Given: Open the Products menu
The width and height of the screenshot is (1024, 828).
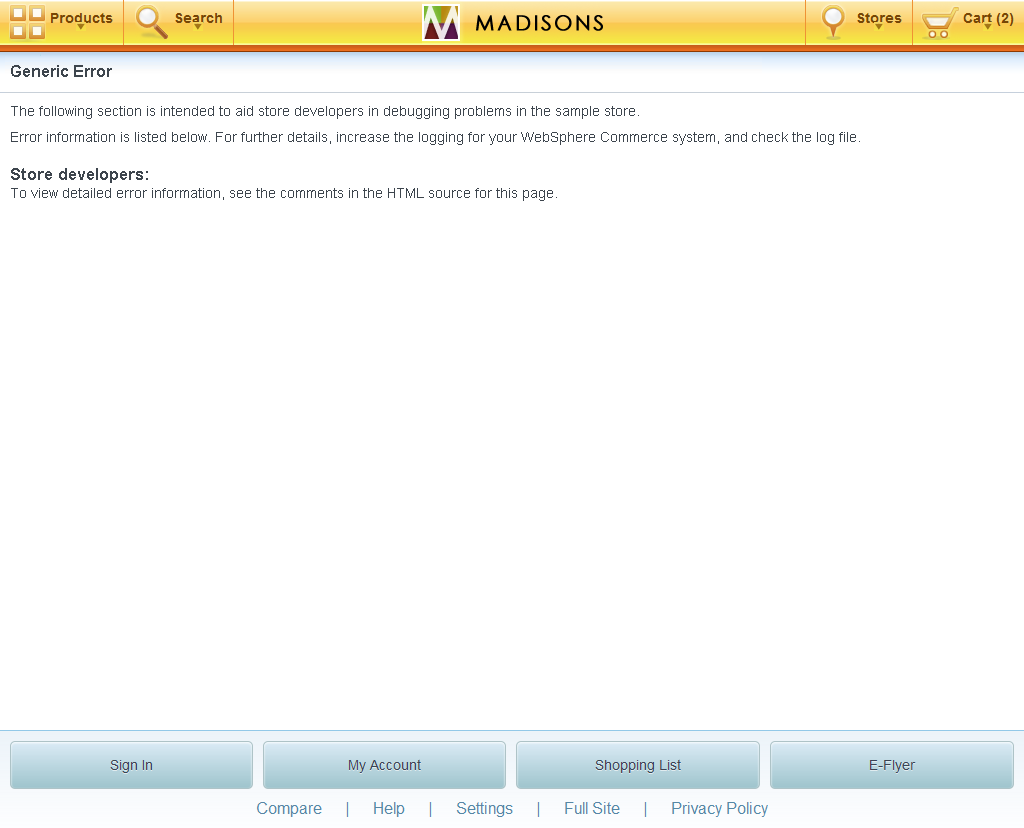Looking at the screenshot, I should tap(81, 18).
